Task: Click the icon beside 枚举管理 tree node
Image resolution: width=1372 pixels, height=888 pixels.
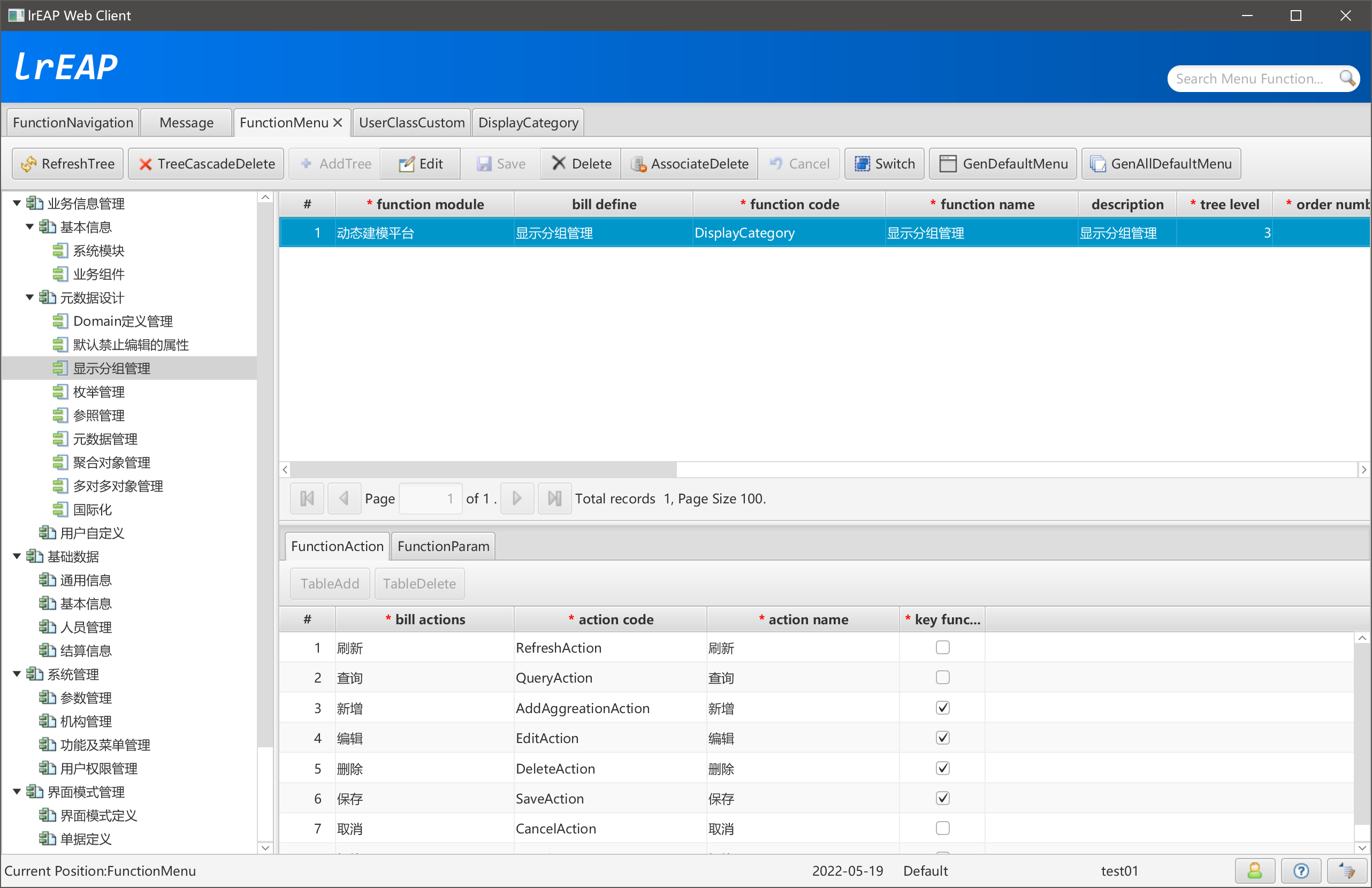Action: click(60, 392)
